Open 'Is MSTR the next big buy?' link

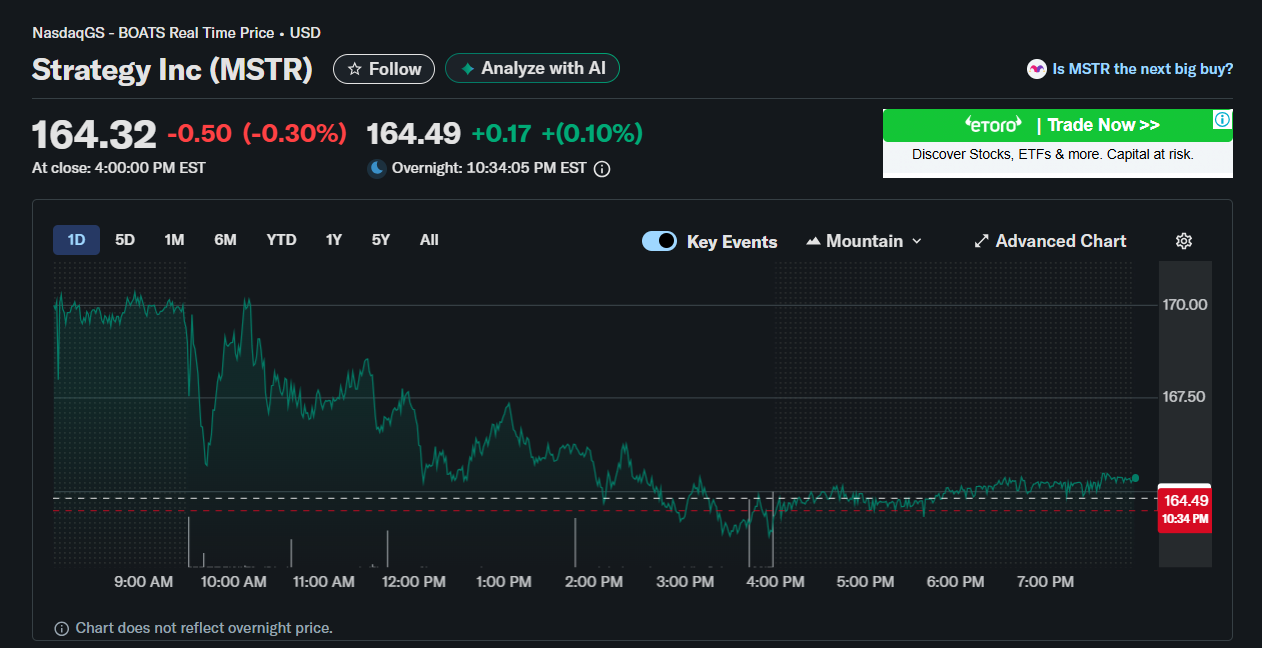pos(1142,69)
